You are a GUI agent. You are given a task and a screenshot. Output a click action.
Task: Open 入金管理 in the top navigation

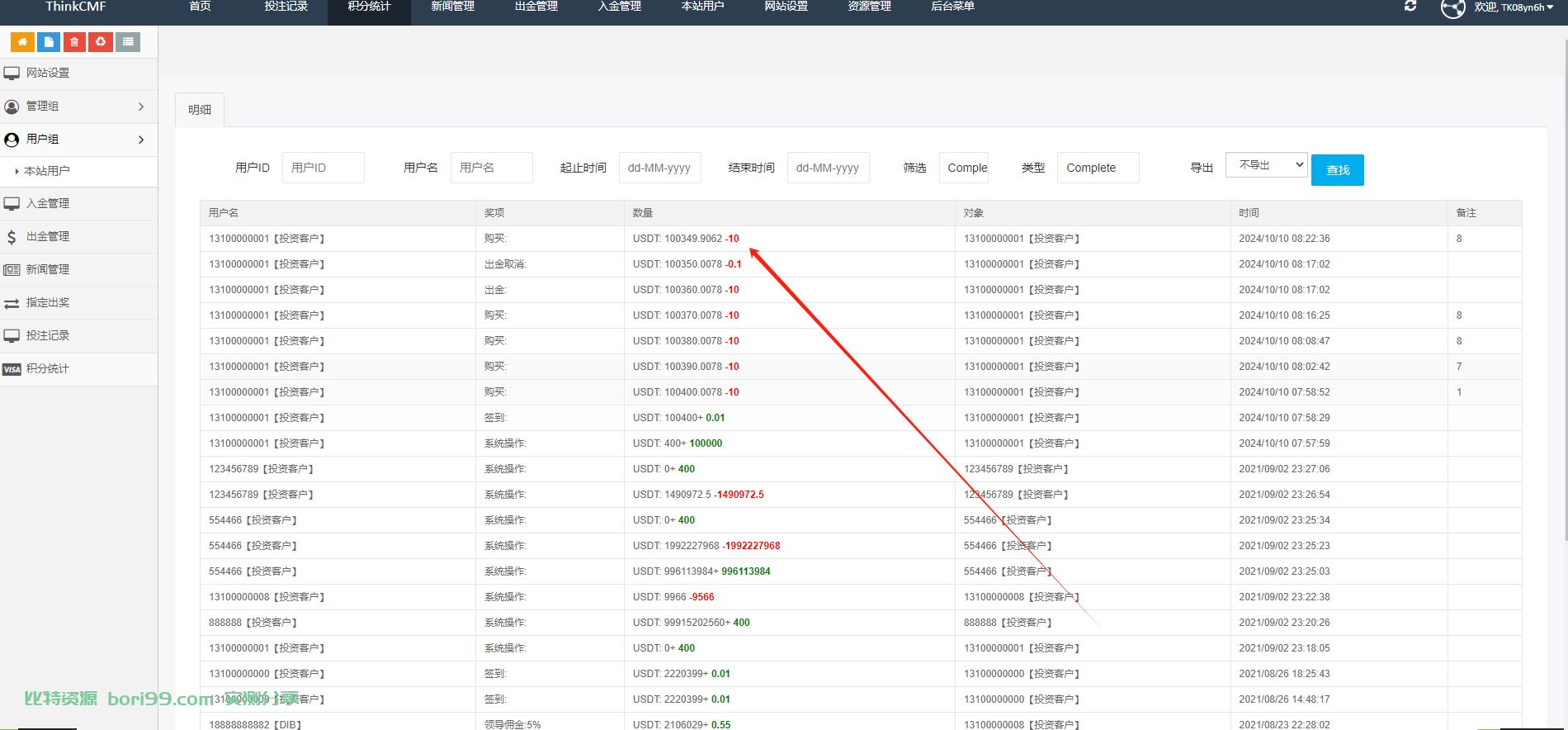pos(619,7)
